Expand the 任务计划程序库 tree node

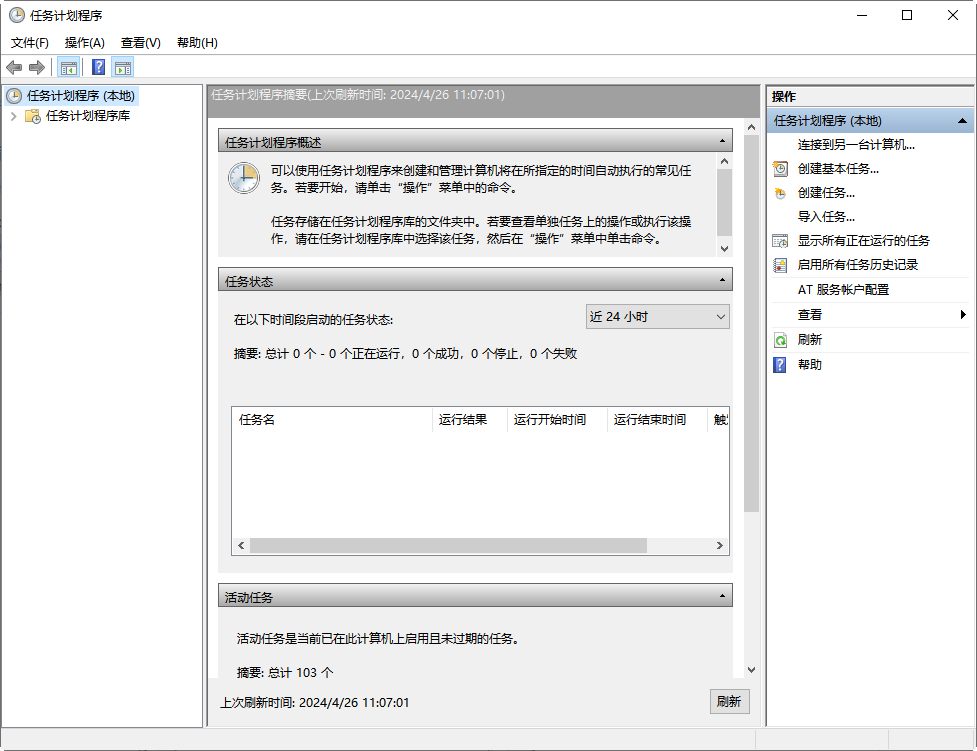(x=13, y=116)
